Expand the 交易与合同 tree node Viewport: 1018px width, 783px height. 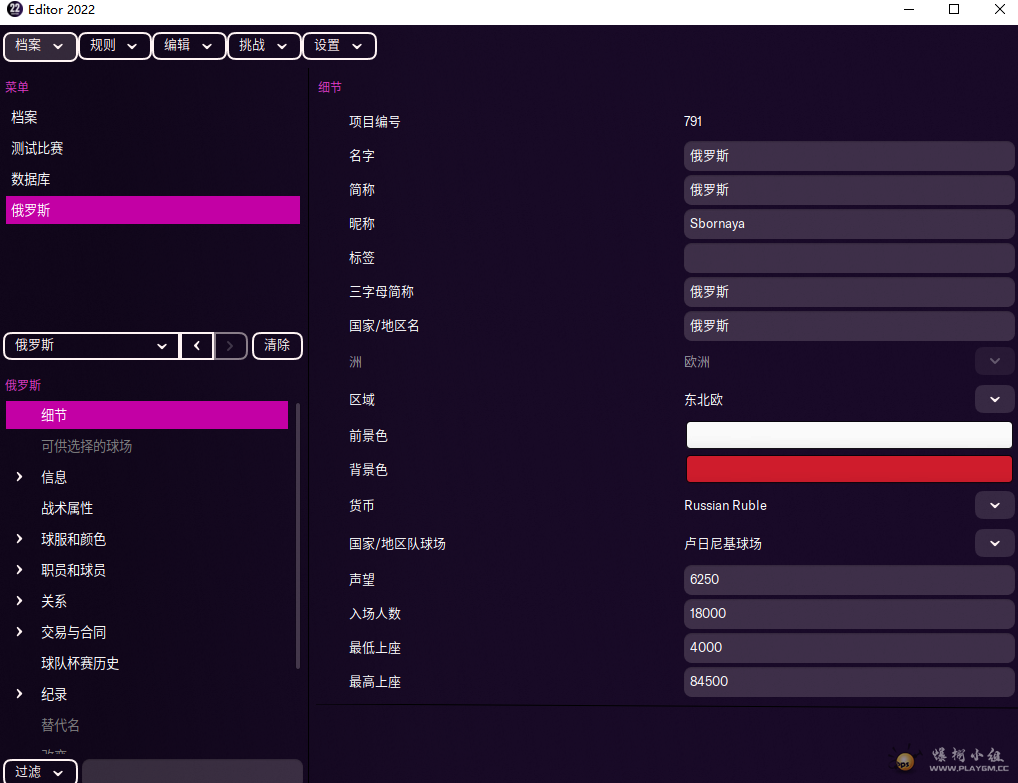point(20,633)
